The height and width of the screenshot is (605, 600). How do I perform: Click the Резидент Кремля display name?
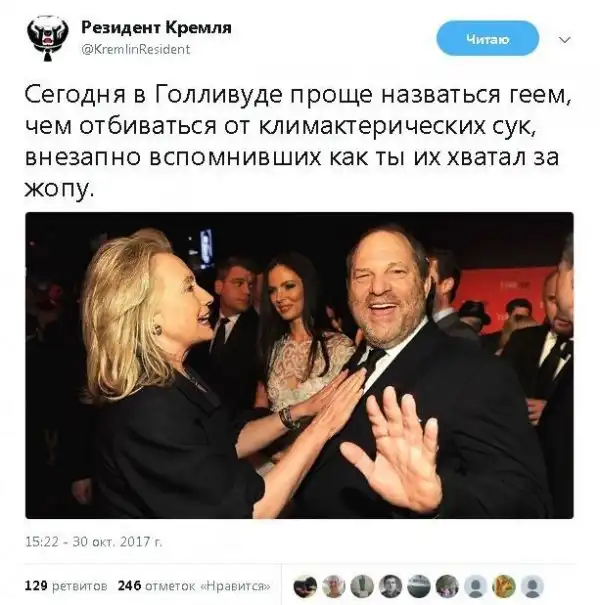pos(156,27)
